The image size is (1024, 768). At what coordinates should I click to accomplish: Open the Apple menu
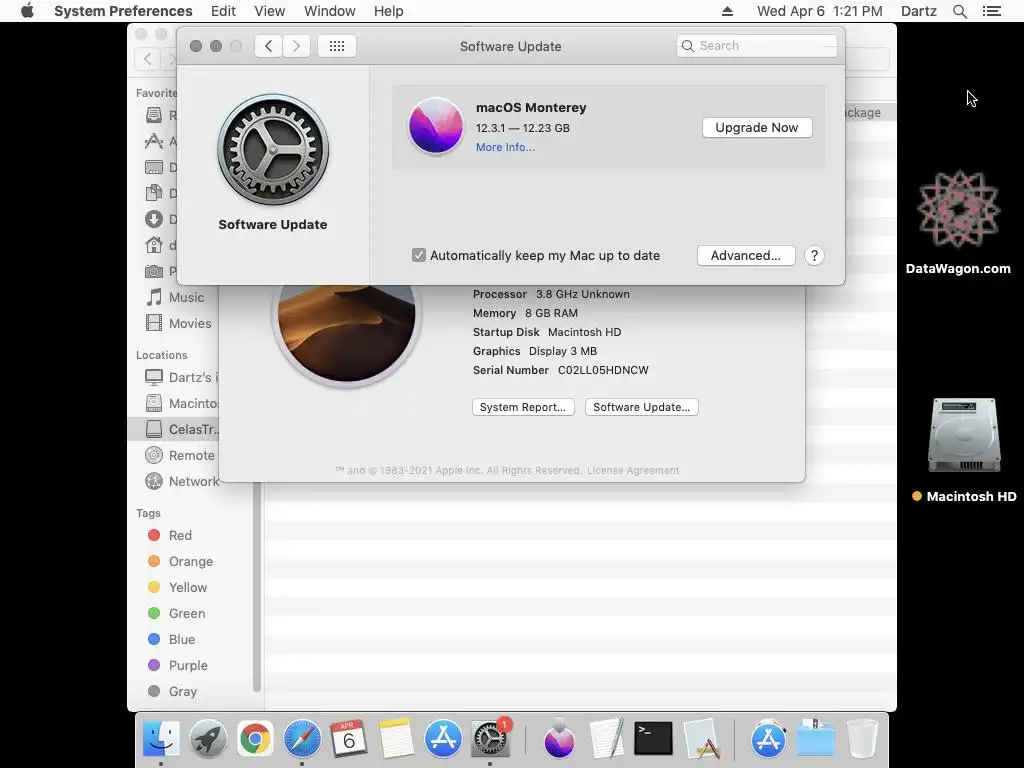(x=27, y=11)
